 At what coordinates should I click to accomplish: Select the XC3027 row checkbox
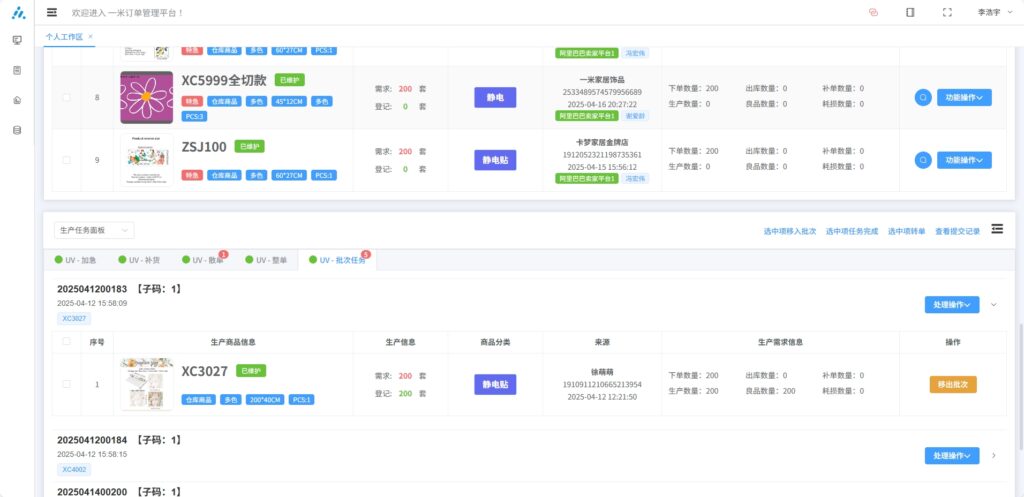[x=67, y=384]
